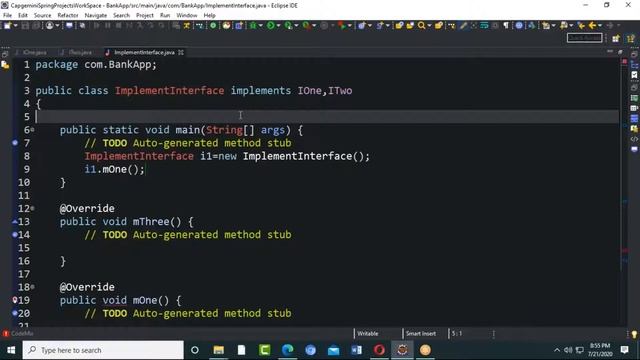
Task: Close the ImplementInterface.java tab
Action: tap(181, 52)
